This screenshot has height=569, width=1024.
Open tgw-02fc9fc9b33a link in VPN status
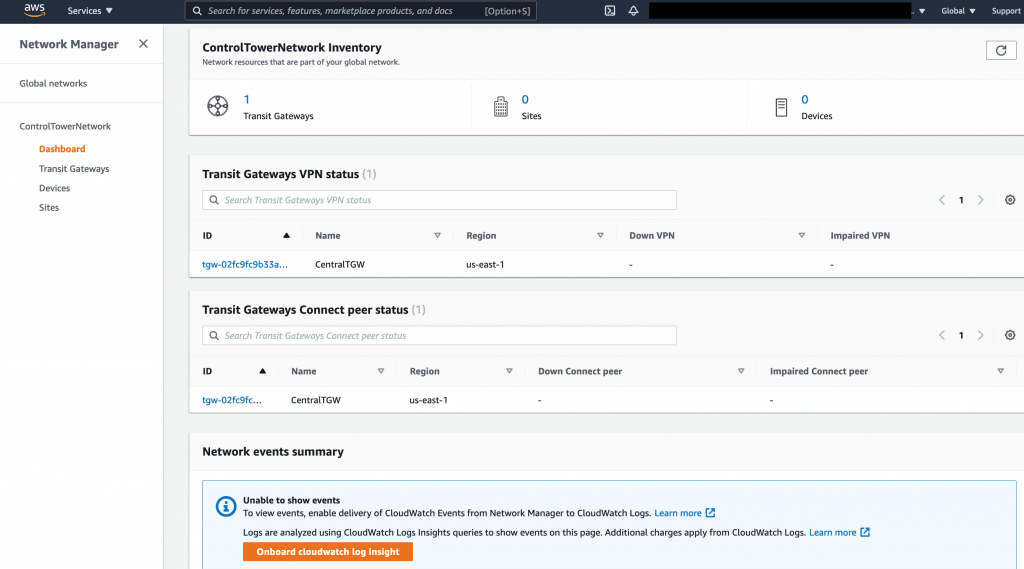point(245,265)
